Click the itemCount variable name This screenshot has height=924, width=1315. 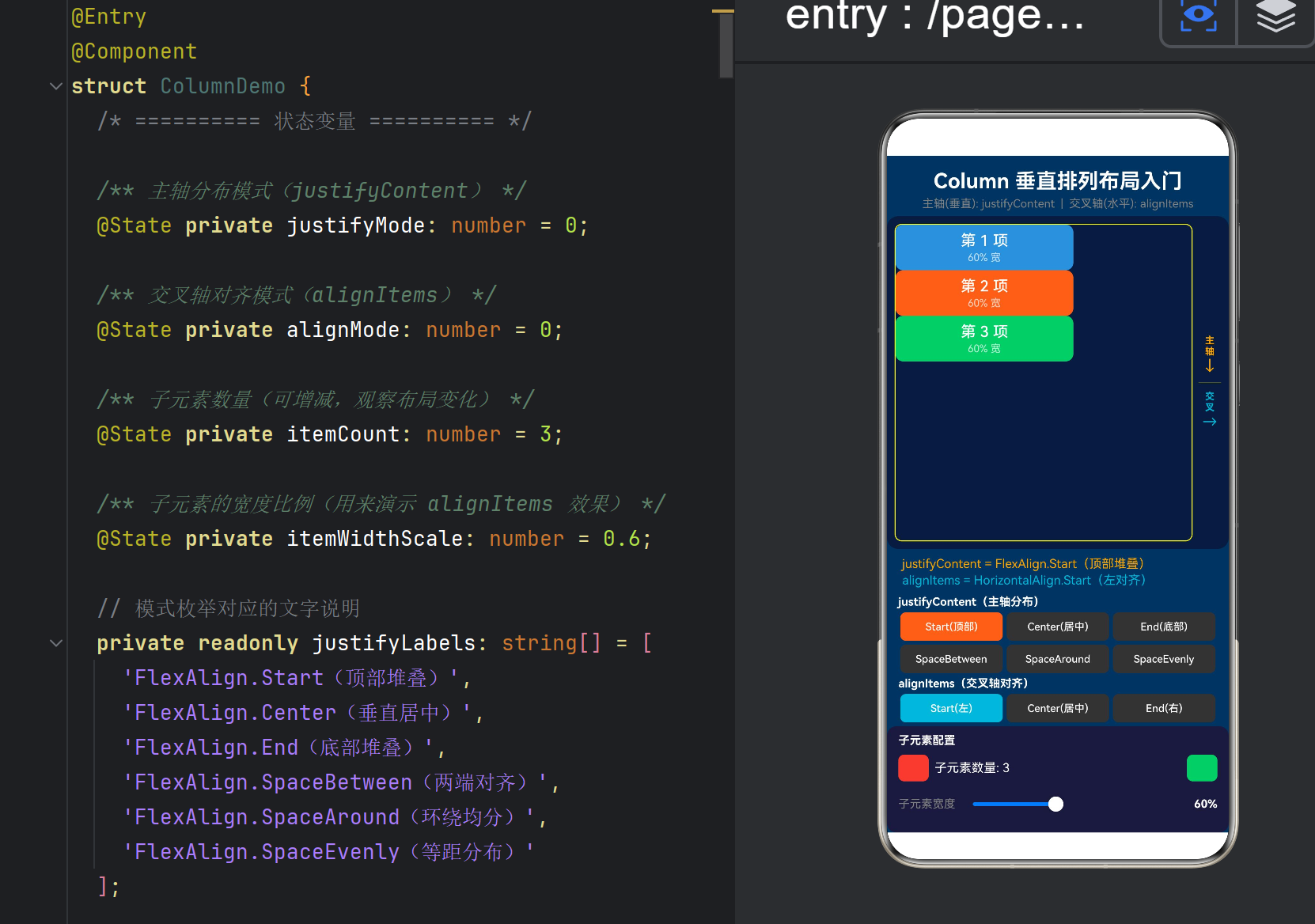343,434
